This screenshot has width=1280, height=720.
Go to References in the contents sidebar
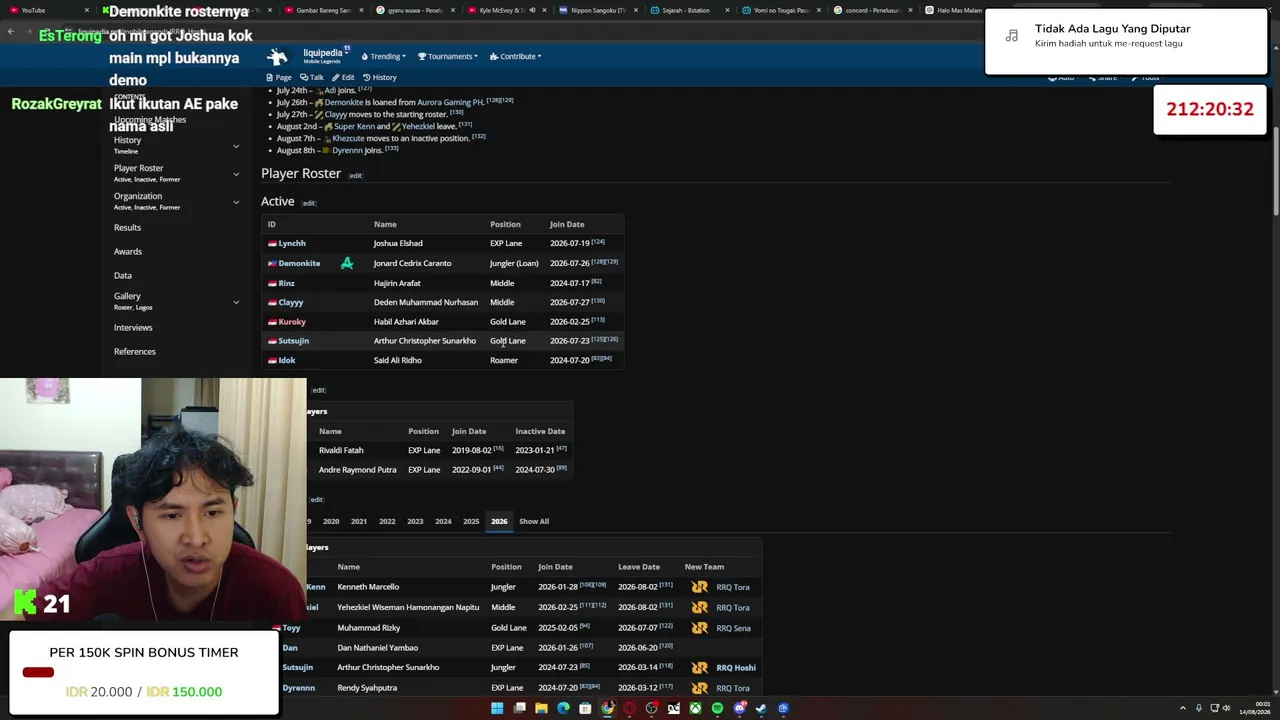(135, 352)
